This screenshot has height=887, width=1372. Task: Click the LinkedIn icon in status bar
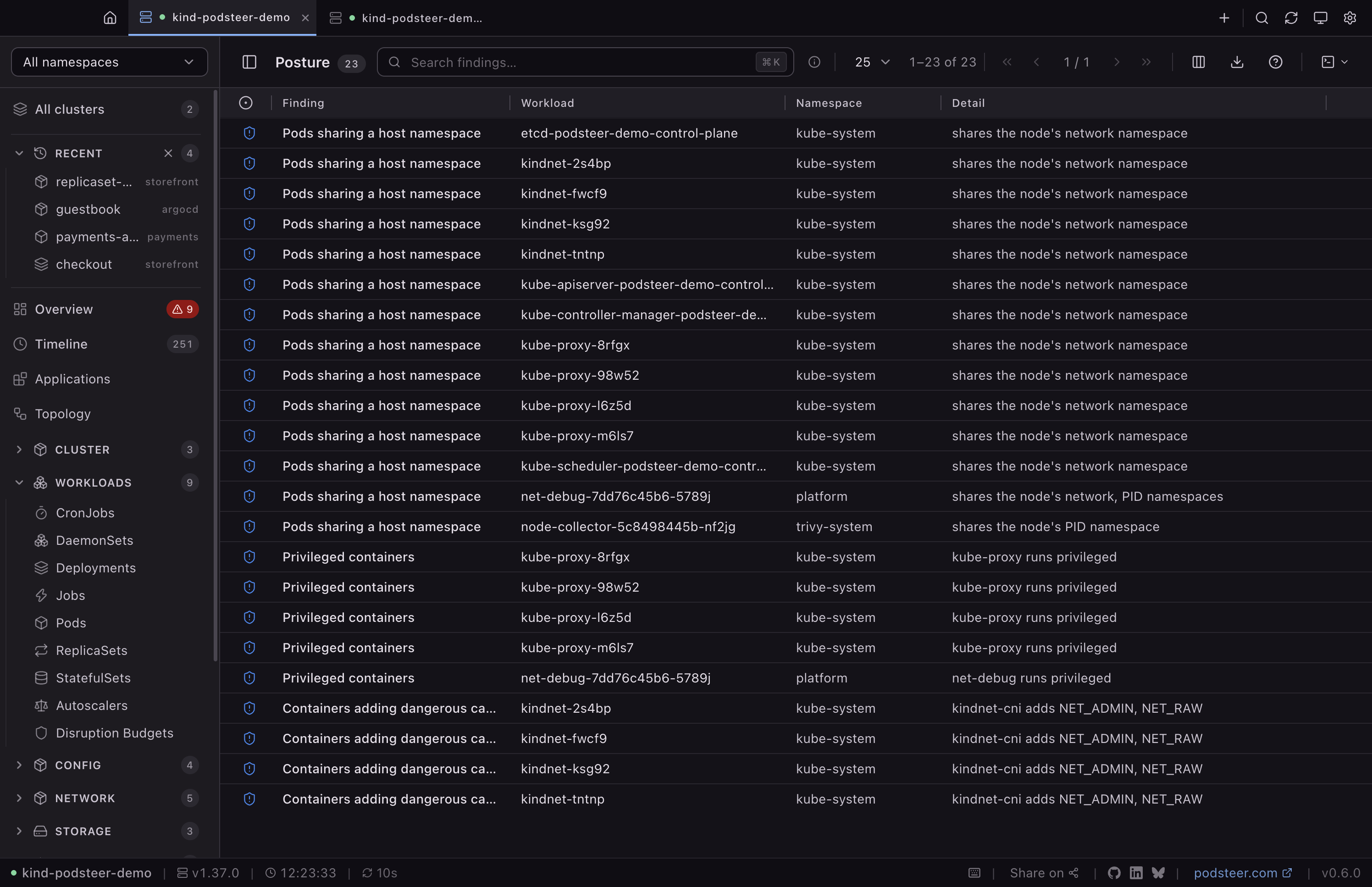tap(1136, 873)
